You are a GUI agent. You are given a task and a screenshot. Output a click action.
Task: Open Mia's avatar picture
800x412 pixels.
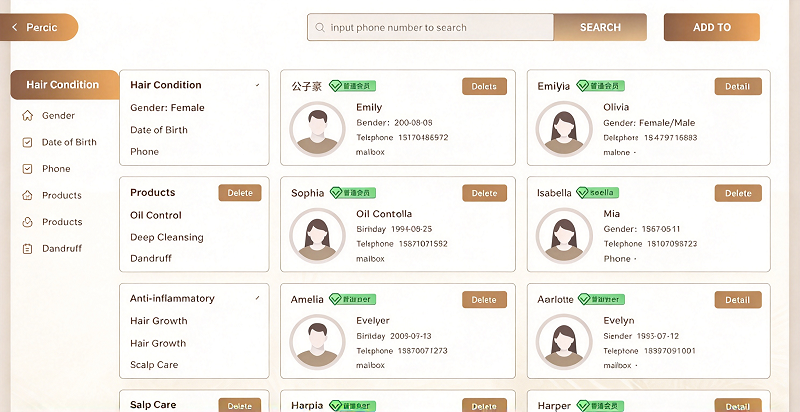click(x=564, y=236)
